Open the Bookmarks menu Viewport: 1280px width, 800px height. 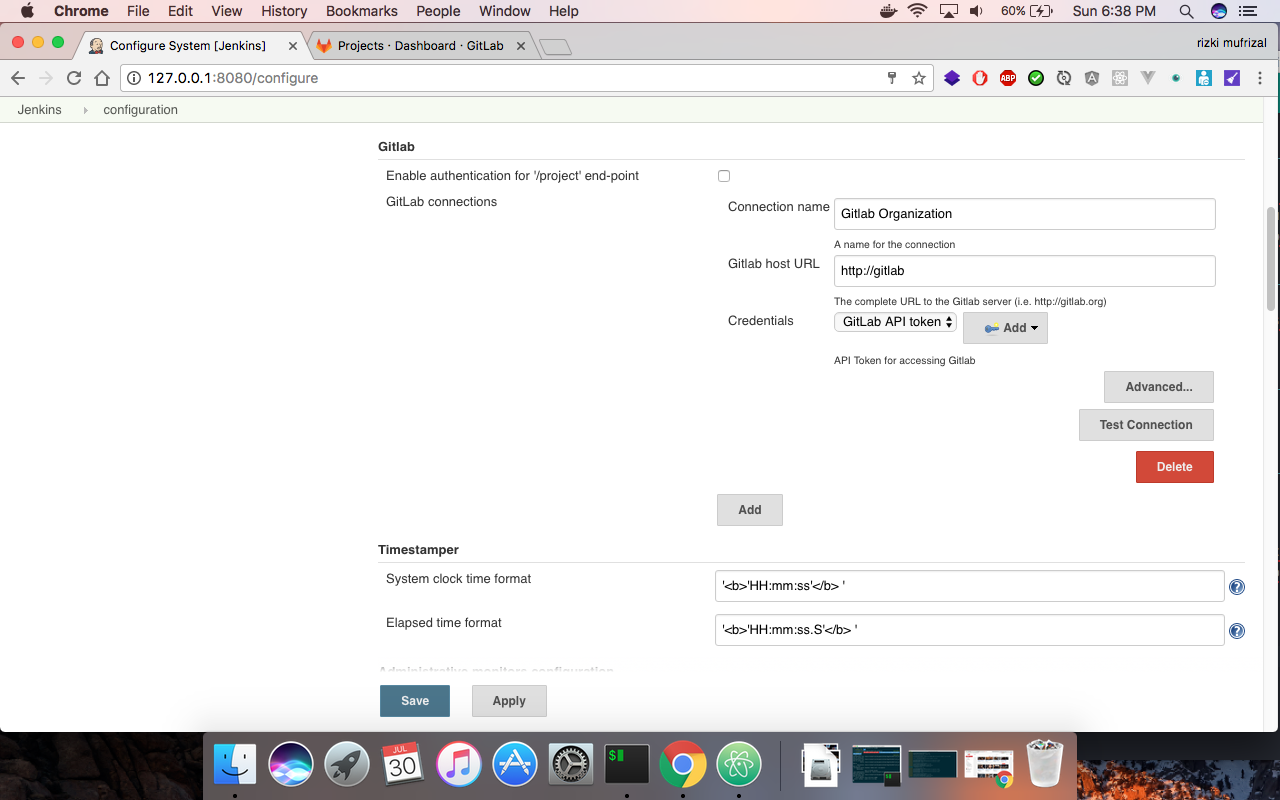pos(362,11)
